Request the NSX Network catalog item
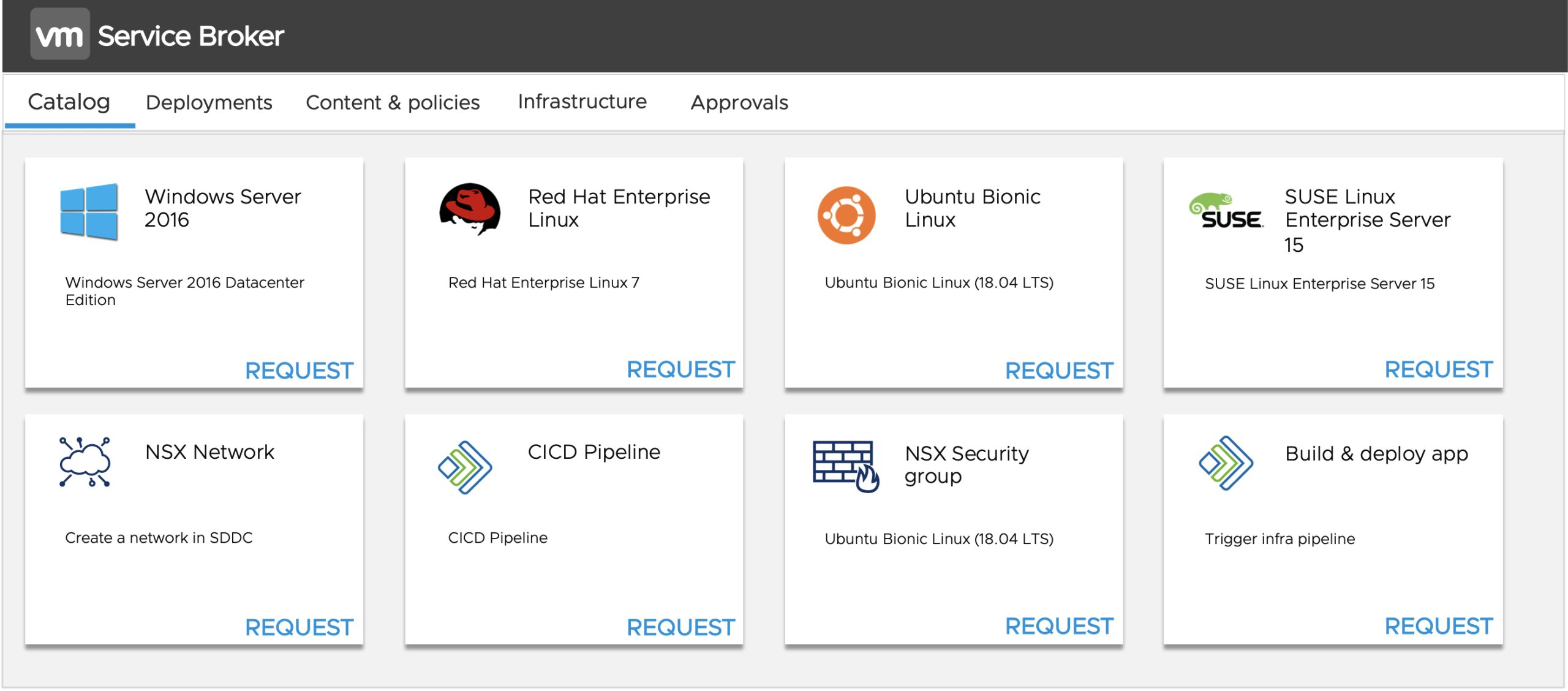This screenshot has width=1568, height=691. pos(299,627)
